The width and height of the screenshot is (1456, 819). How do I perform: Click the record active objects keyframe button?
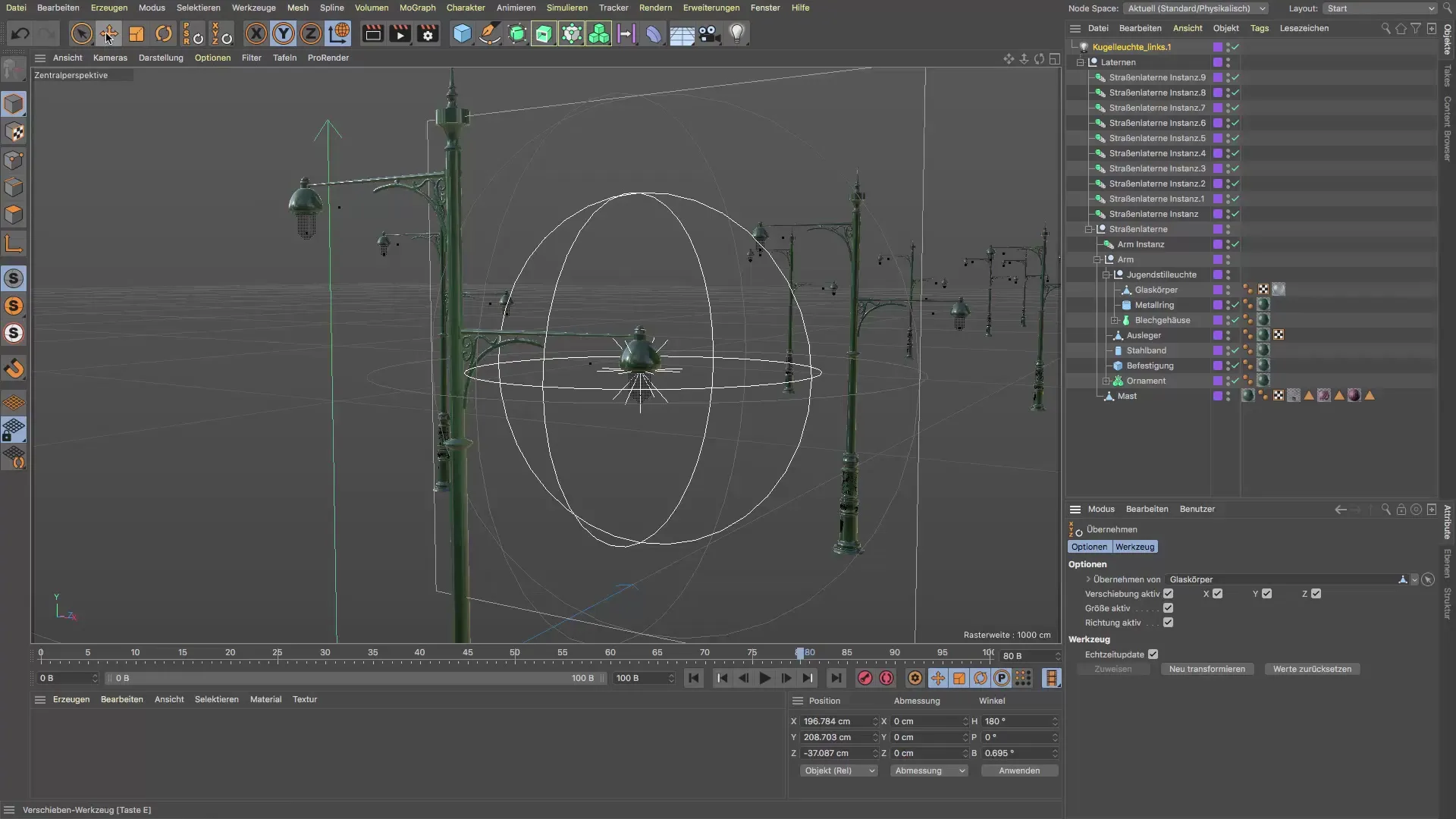coord(864,678)
